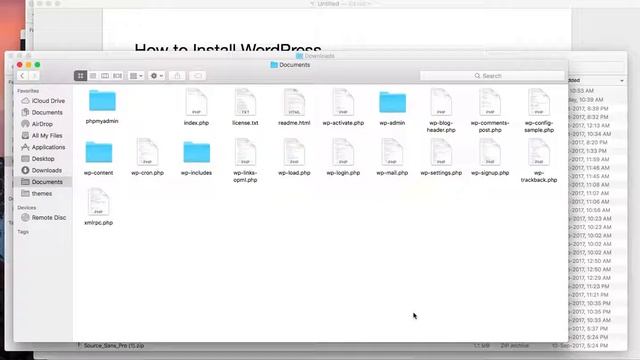Select the readme.html file icon
The height and width of the screenshot is (360, 640).
(294, 102)
